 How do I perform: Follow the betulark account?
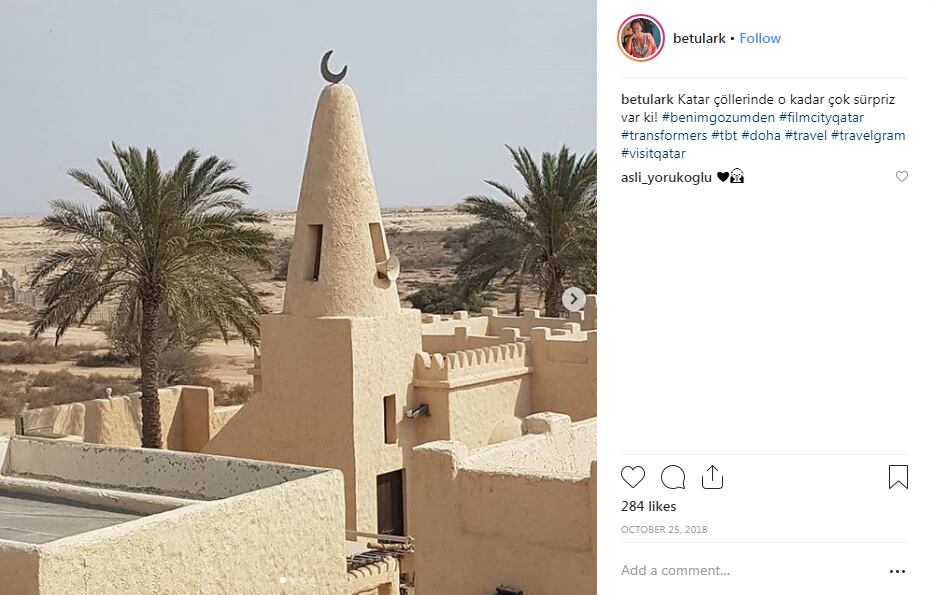[x=759, y=38]
